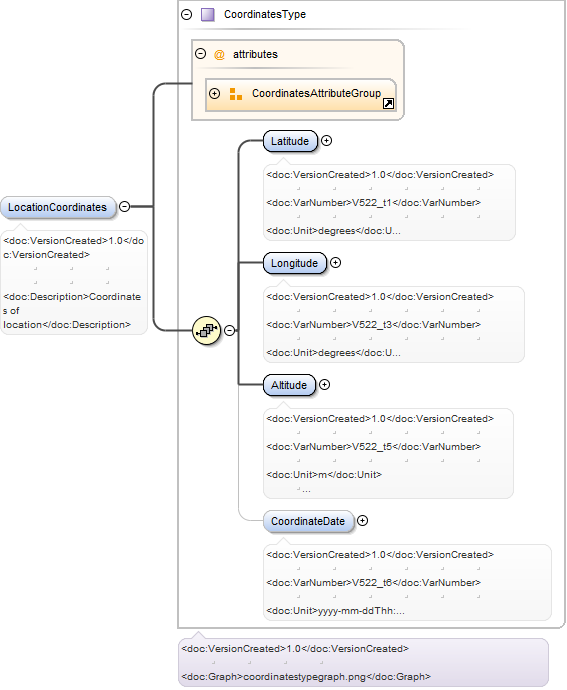Click the coordinatestypegraph.png Graph annotation
Screen dimensions: 567x690
[x=306, y=677]
